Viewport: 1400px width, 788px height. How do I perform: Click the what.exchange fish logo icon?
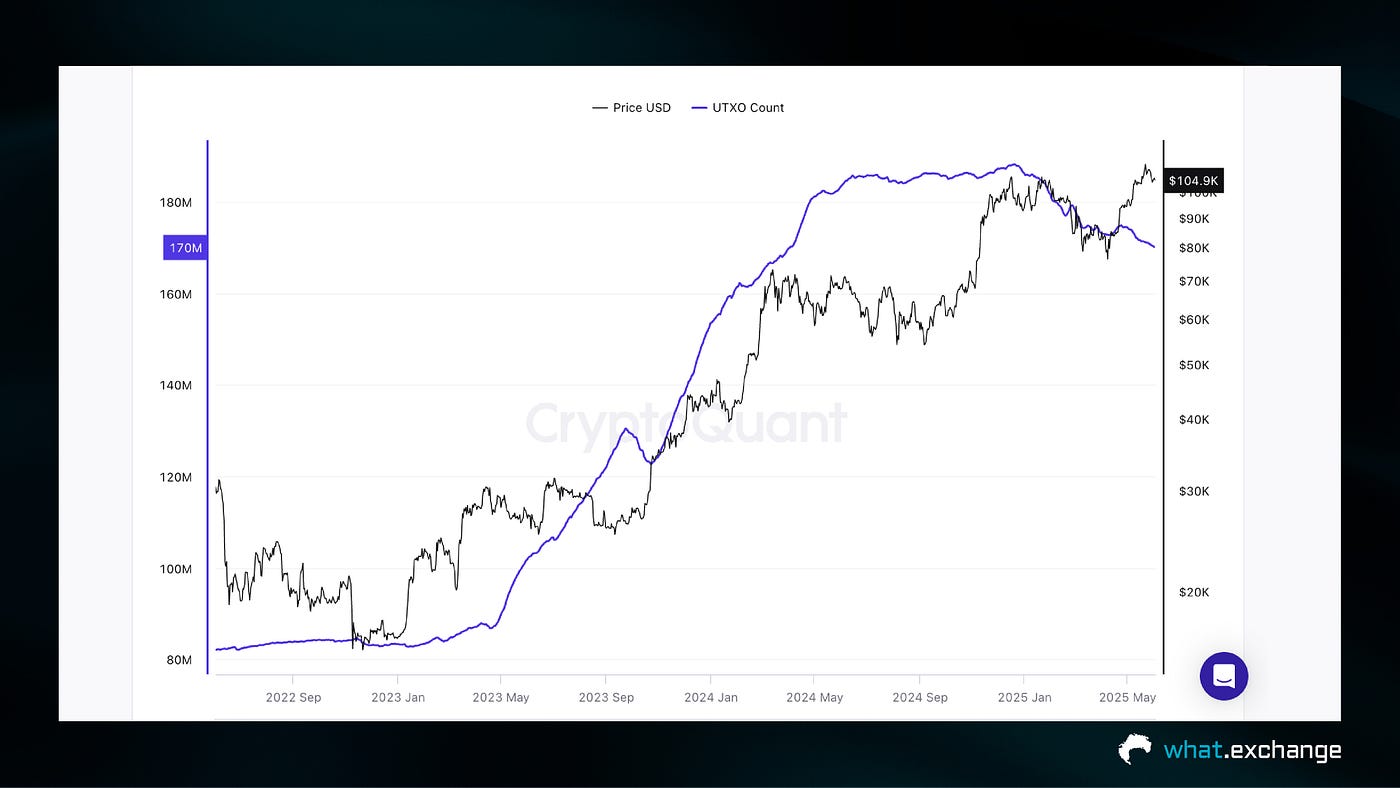pos(1133,749)
